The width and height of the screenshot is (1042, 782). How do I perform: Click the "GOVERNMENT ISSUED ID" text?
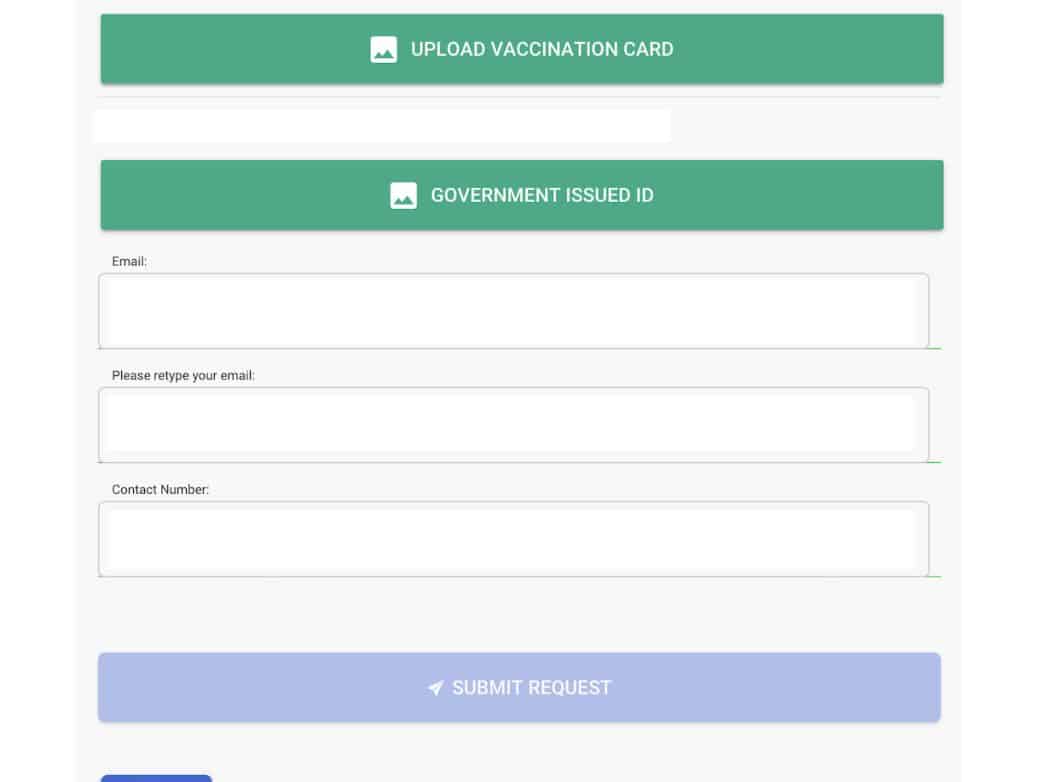542,195
